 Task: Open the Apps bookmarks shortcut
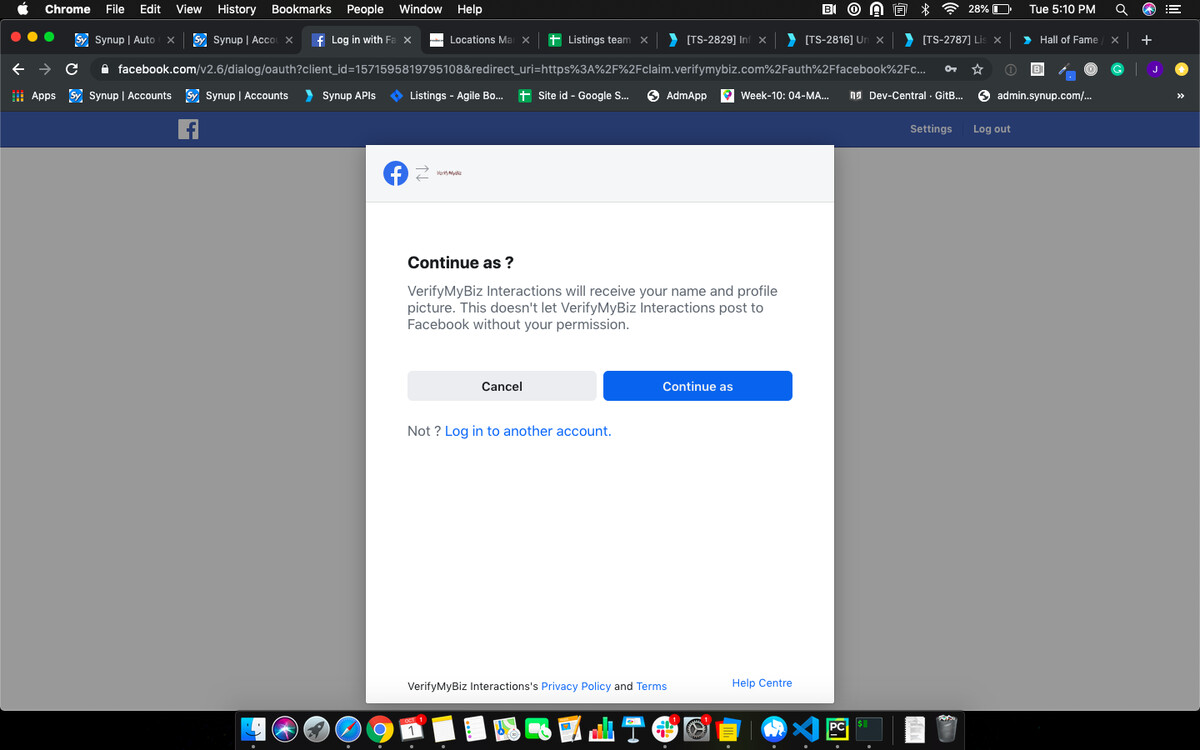pyautogui.click(x=33, y=96)
